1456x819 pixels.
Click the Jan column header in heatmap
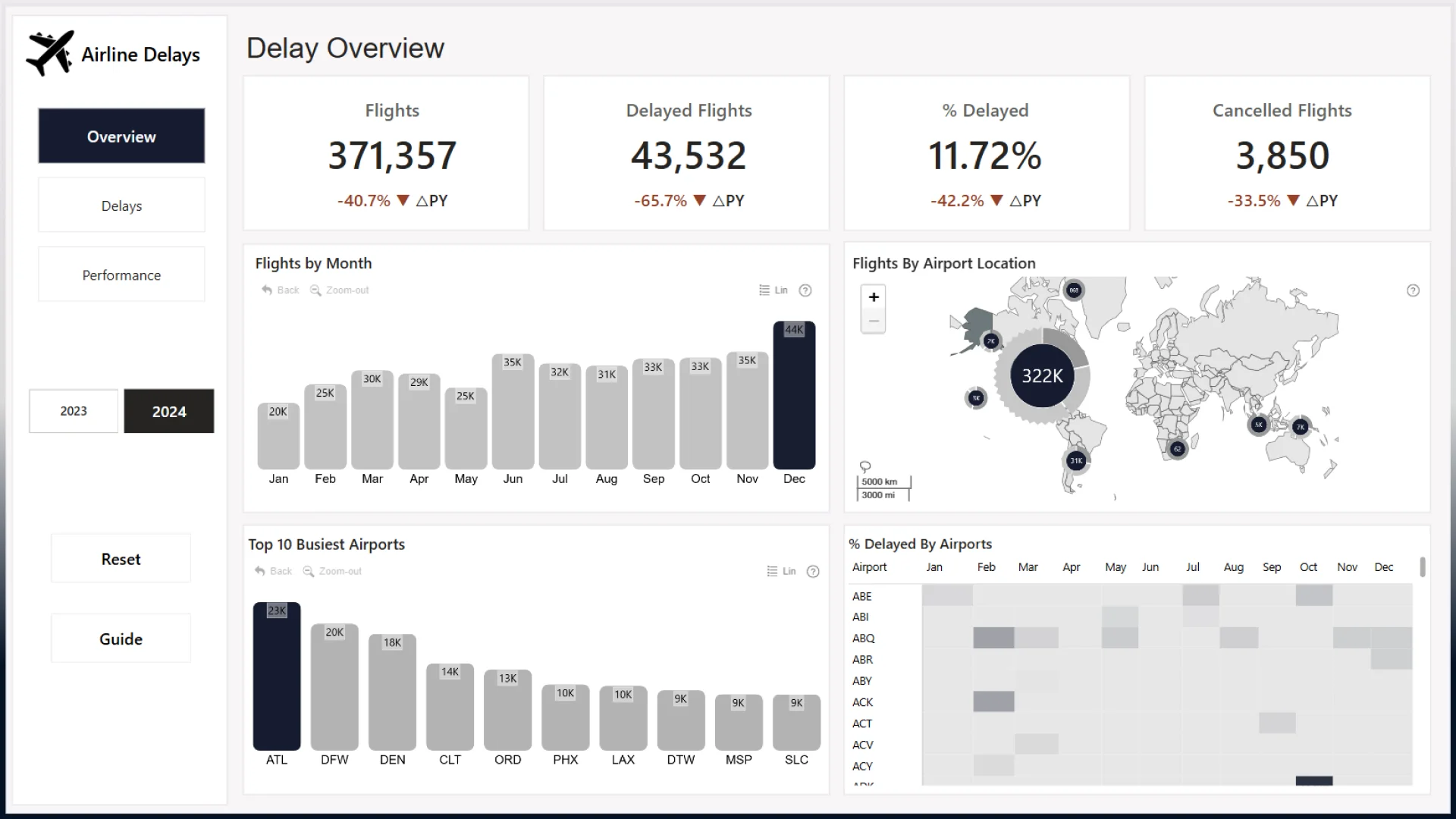point(934,566)
